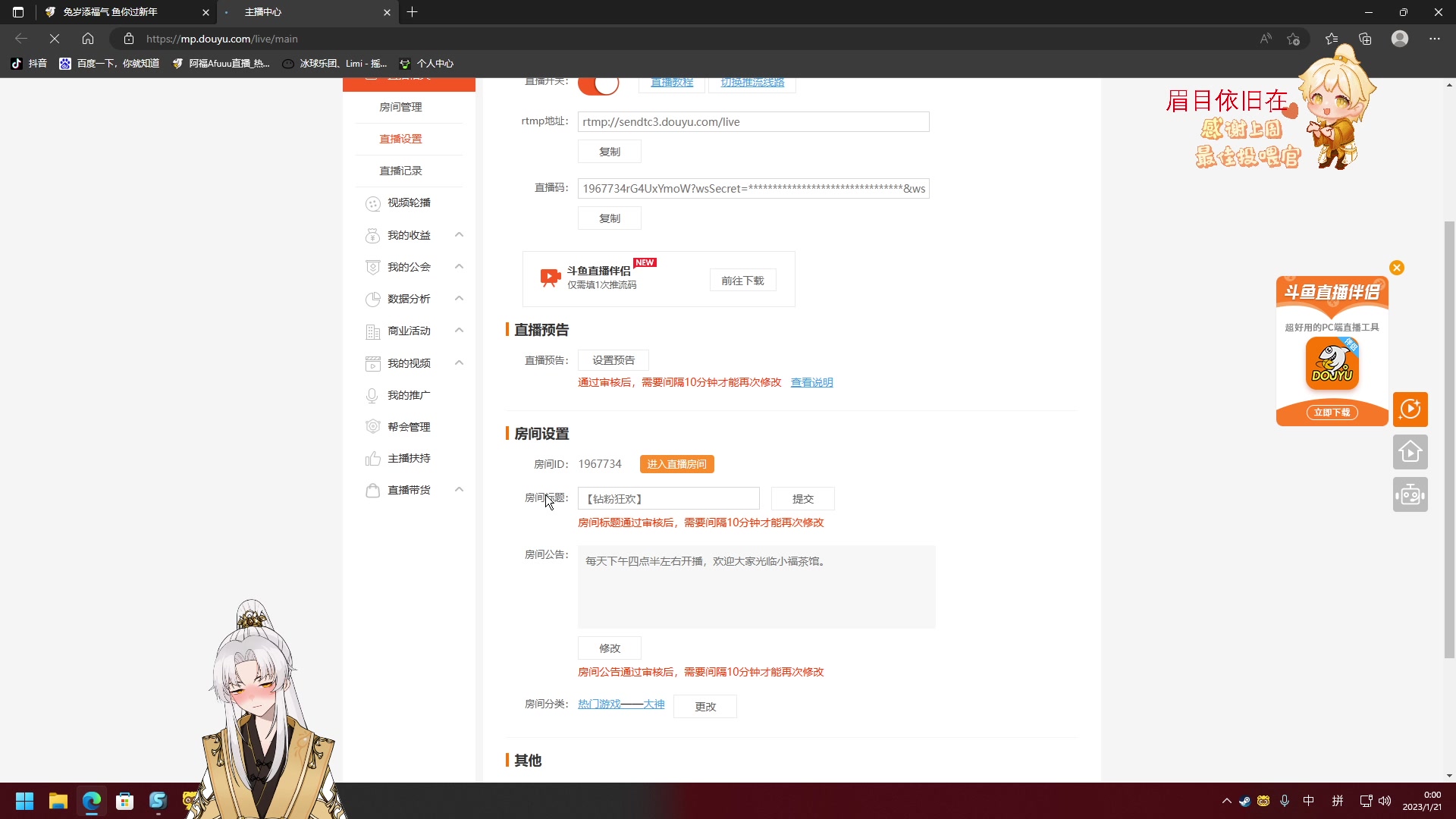
Task: Click 立即下载 in the floating ad
Action: 1332,413
